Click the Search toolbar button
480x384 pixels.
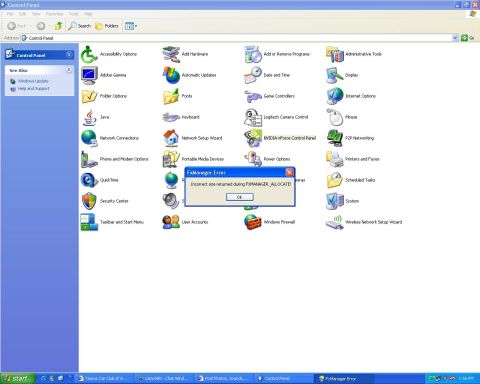(x=79, y=26)
